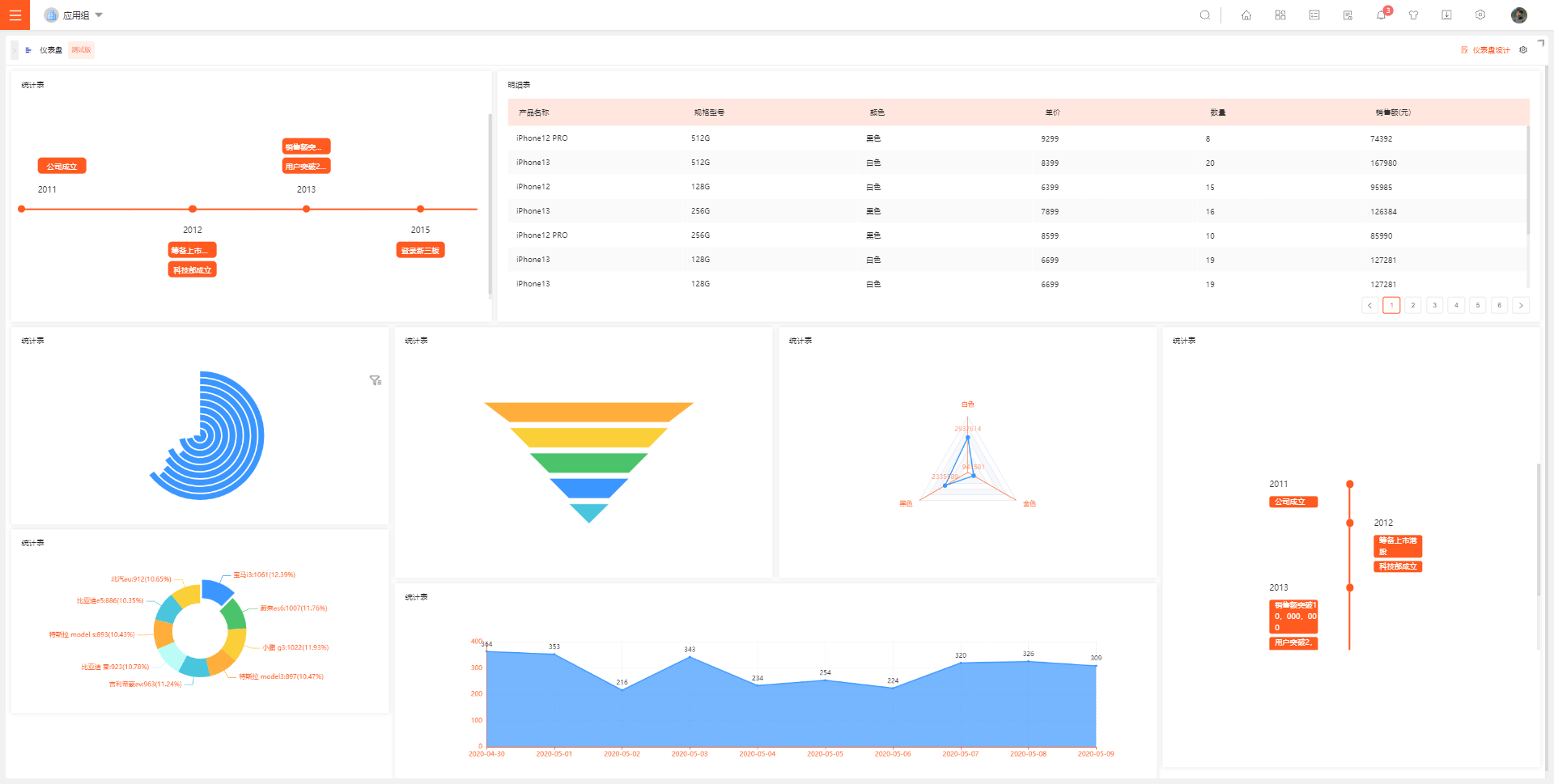This screenshot has width=1554, height=784.
Task: Click the 科技部成立 tag under 2012 horizontal timeline
Action: pos(193,269)
